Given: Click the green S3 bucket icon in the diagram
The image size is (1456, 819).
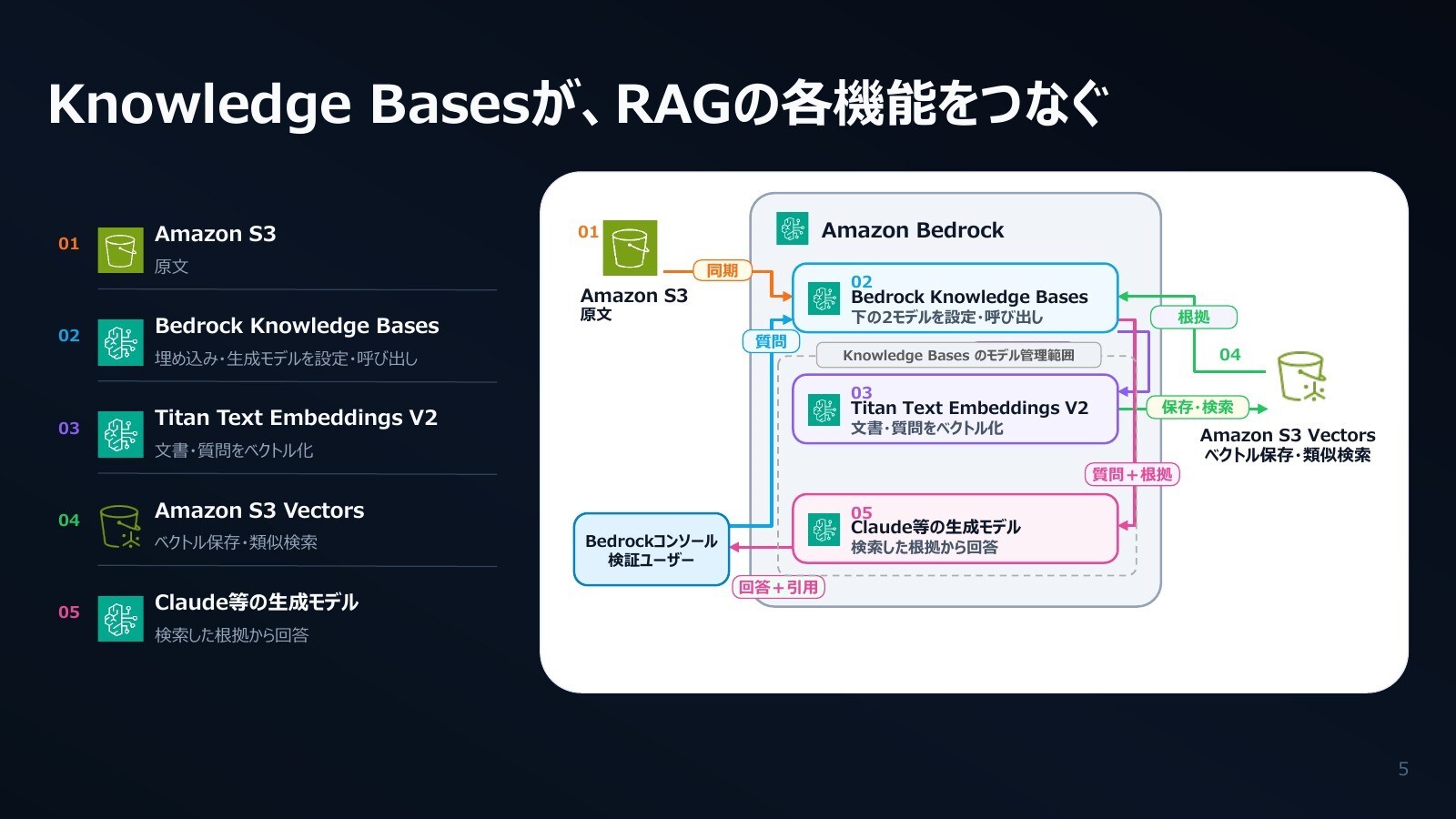Looking at the screenshot, I should click(x=630, y=248).
